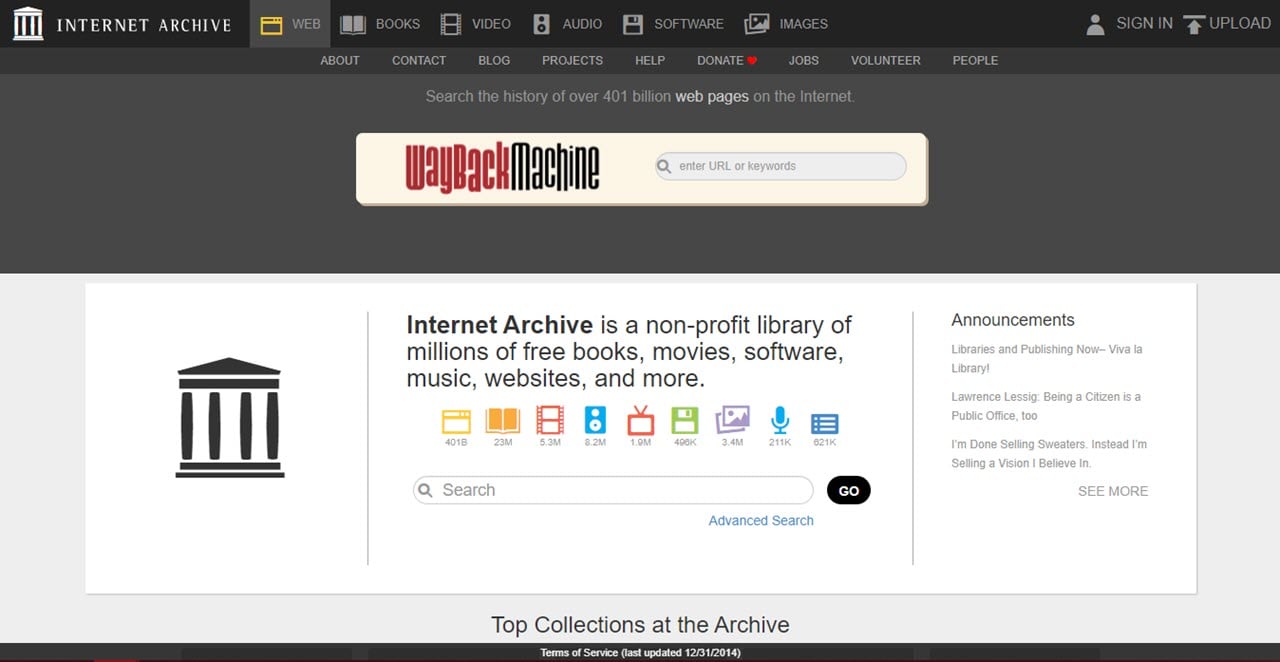Open the PEOPLE page
This screenshot has width=1280, height=662.
975,60
